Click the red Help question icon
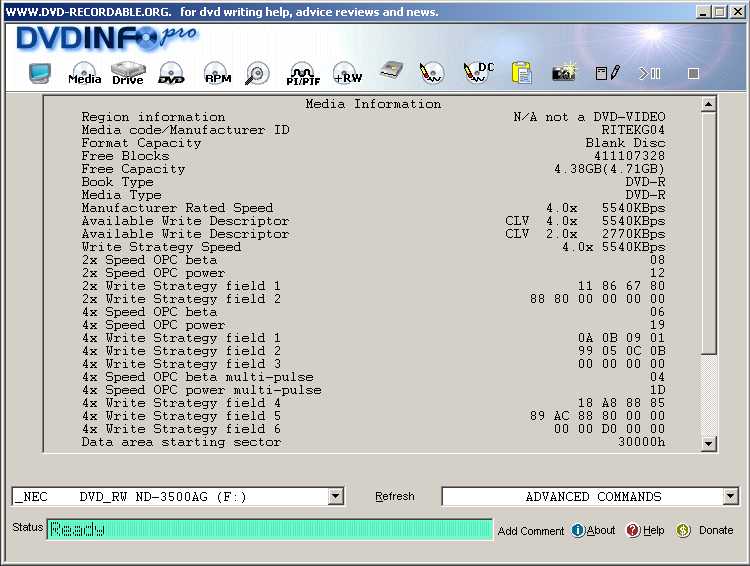 pos(633,530)
